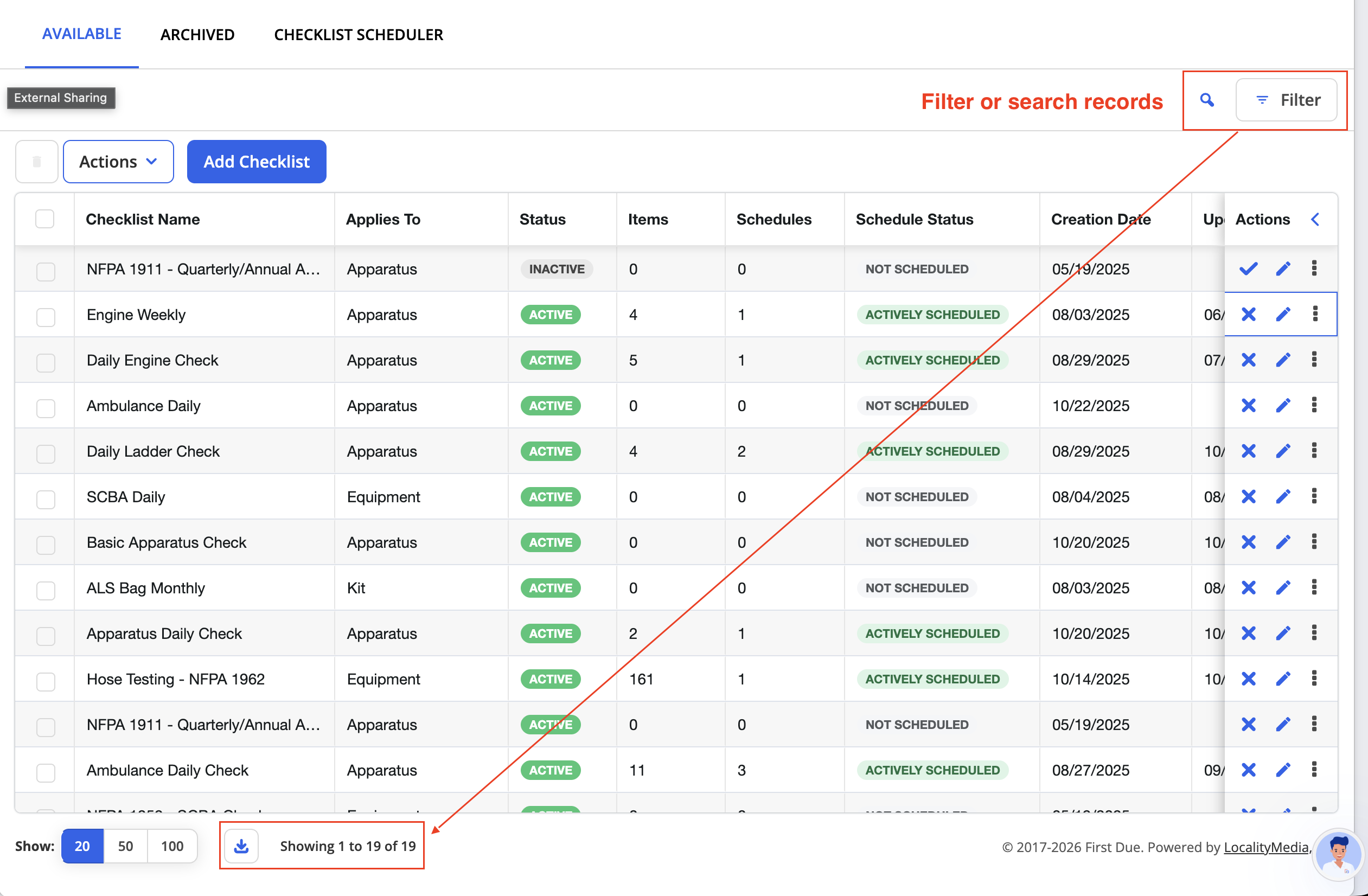Click the download export icon
The height and width of the screenshot is (896, 1368).
(x=241, y=846)
